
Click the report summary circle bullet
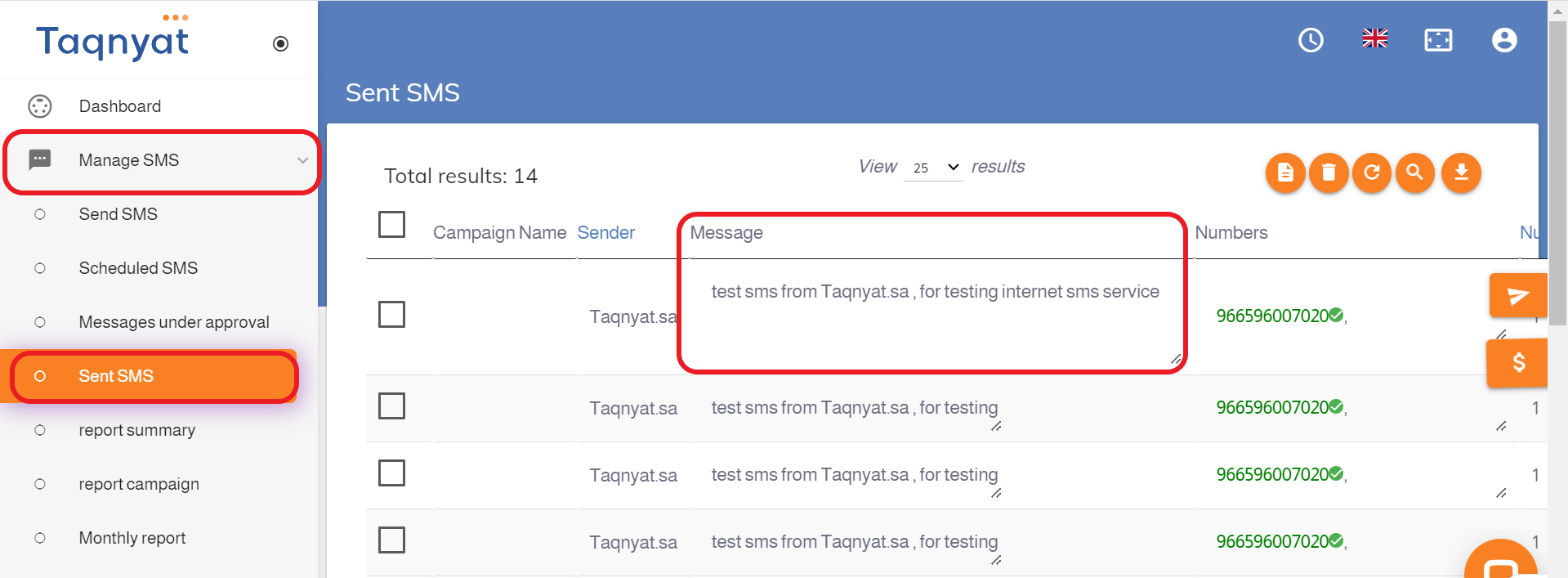pos(40,430)
